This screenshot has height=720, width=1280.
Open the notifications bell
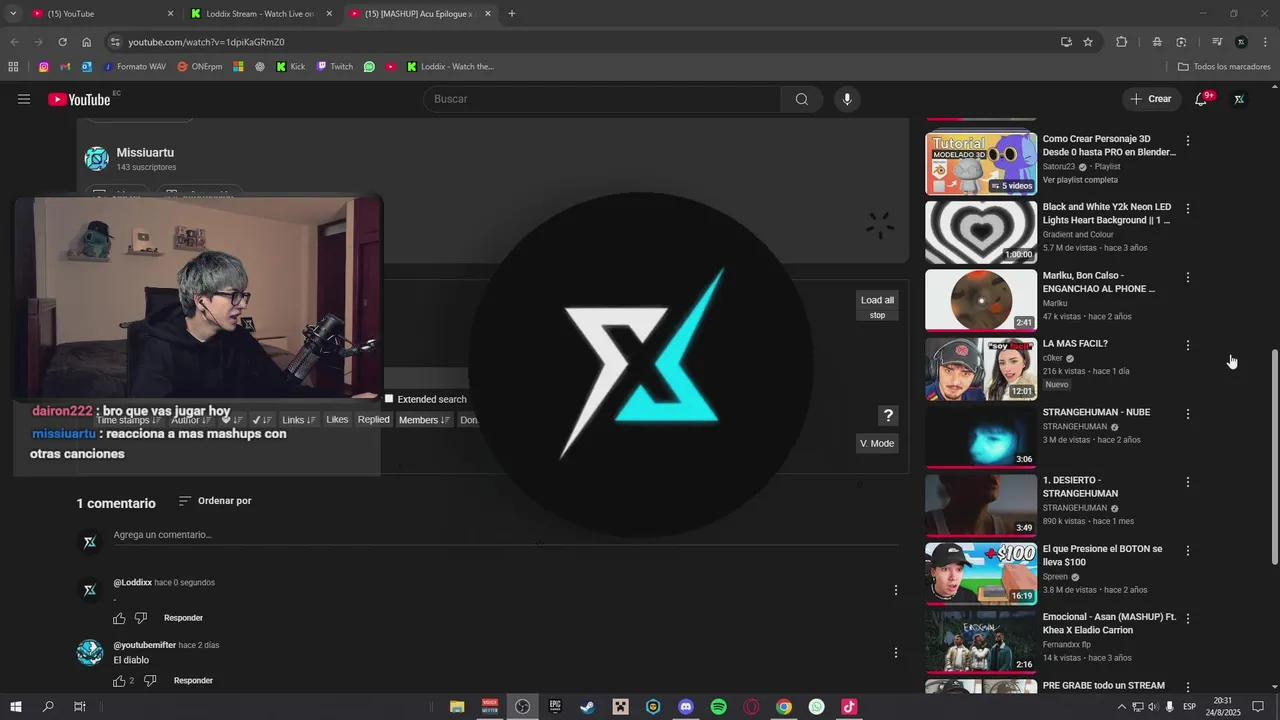(x=1201, y=99)
